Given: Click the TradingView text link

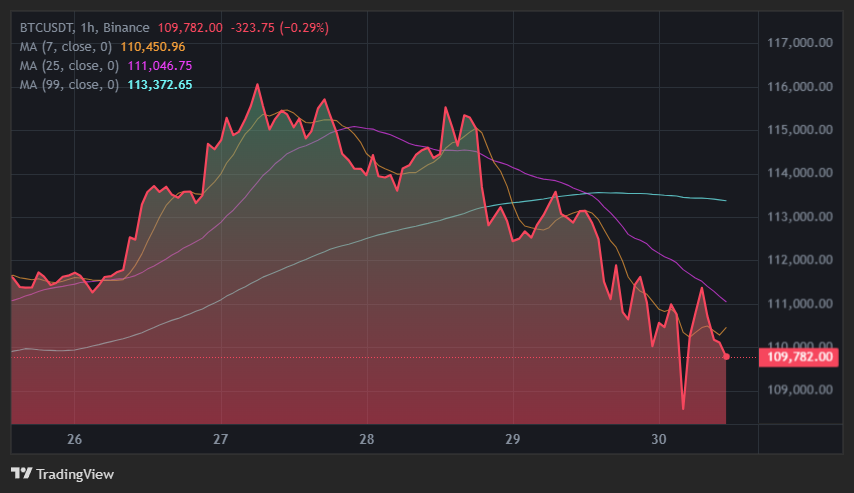Looking at the screenshot, I should point(75,474).
